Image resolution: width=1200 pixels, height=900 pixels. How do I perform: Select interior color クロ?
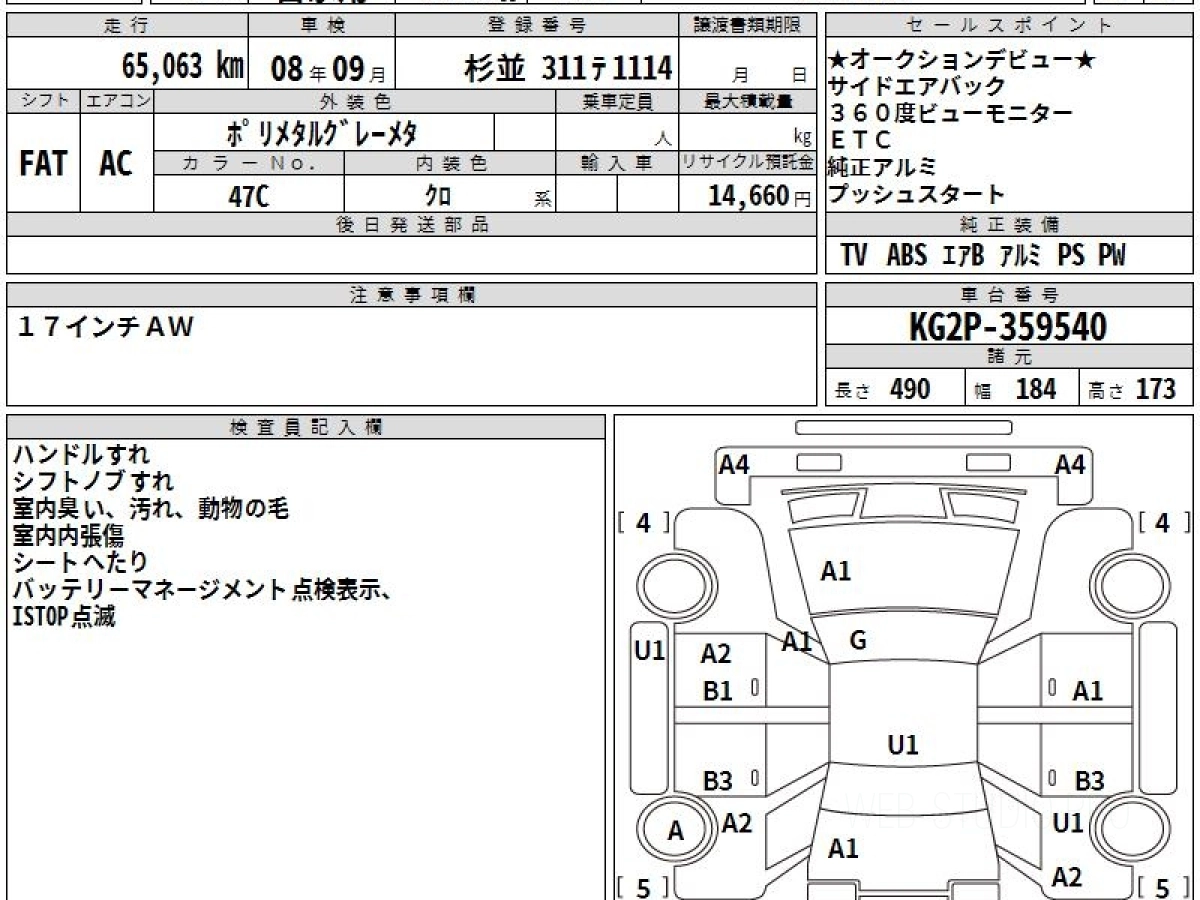pos(438,196)
